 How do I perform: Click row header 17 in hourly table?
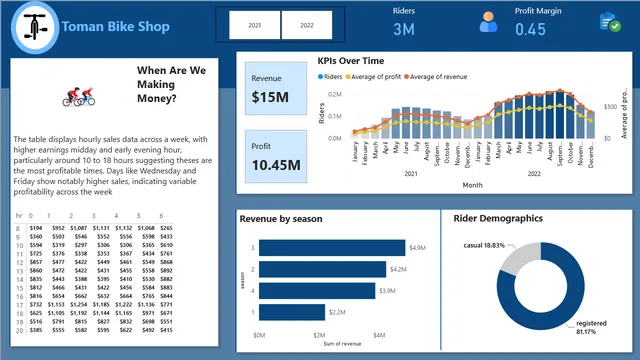coord(19,305)
